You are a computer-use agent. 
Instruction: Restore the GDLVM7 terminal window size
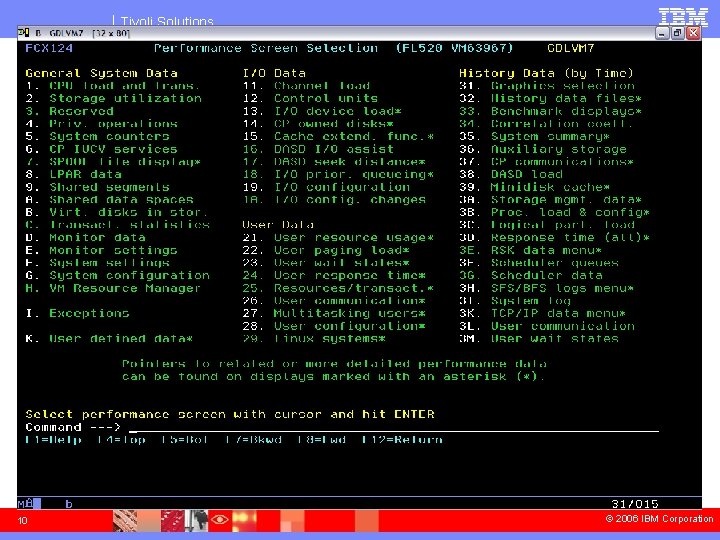point(677,33)
